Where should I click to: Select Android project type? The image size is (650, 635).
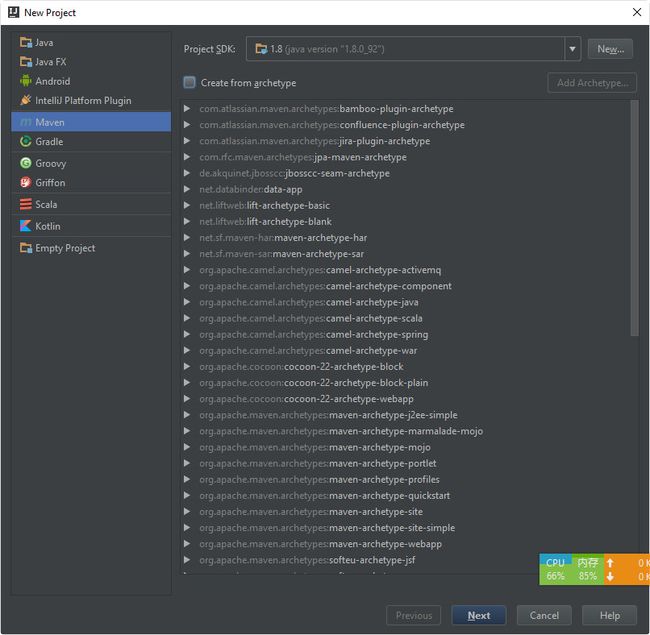tap(91, 81)
